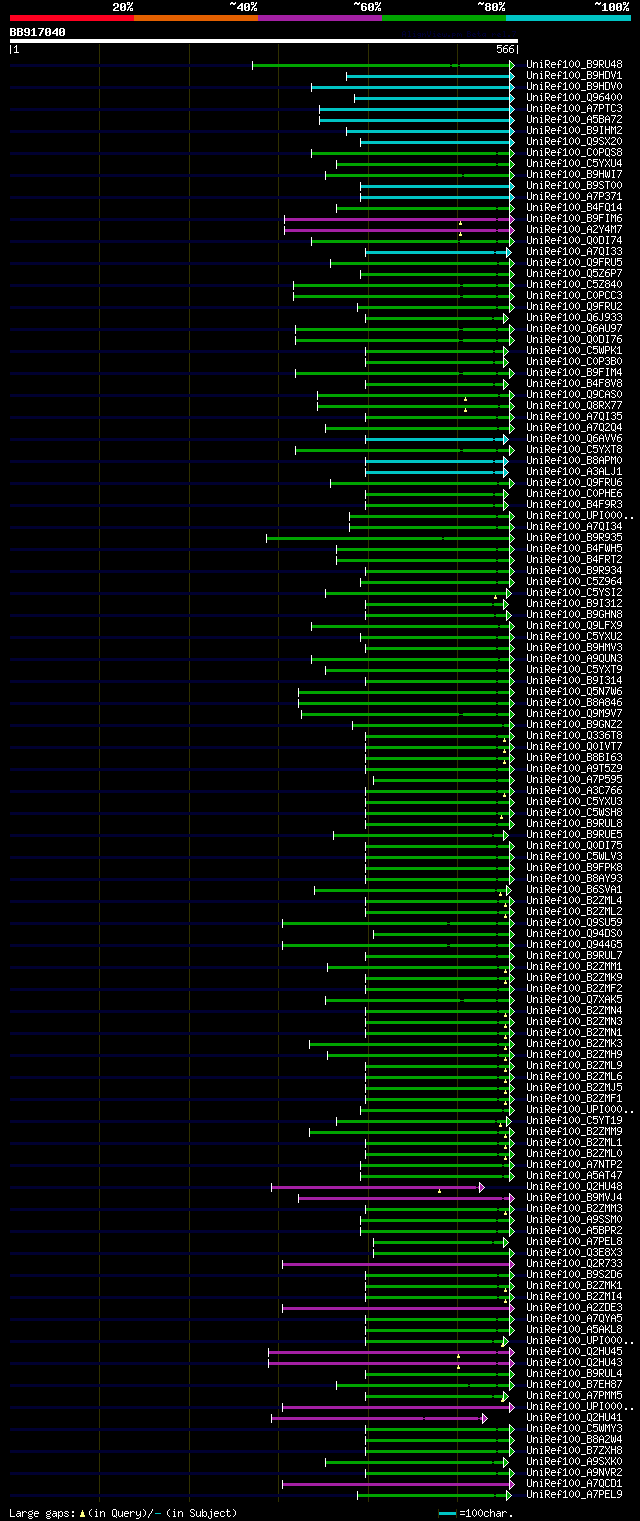Viewport: 640px width, 1521px height.
Task: Select hit label UniRef100_B7EH87
Action: pos(574,1384)
